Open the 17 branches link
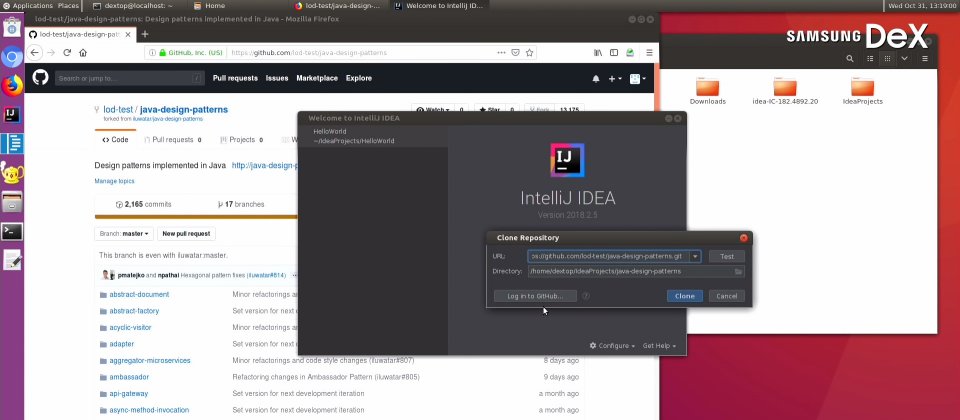 (x=241, y=204)
